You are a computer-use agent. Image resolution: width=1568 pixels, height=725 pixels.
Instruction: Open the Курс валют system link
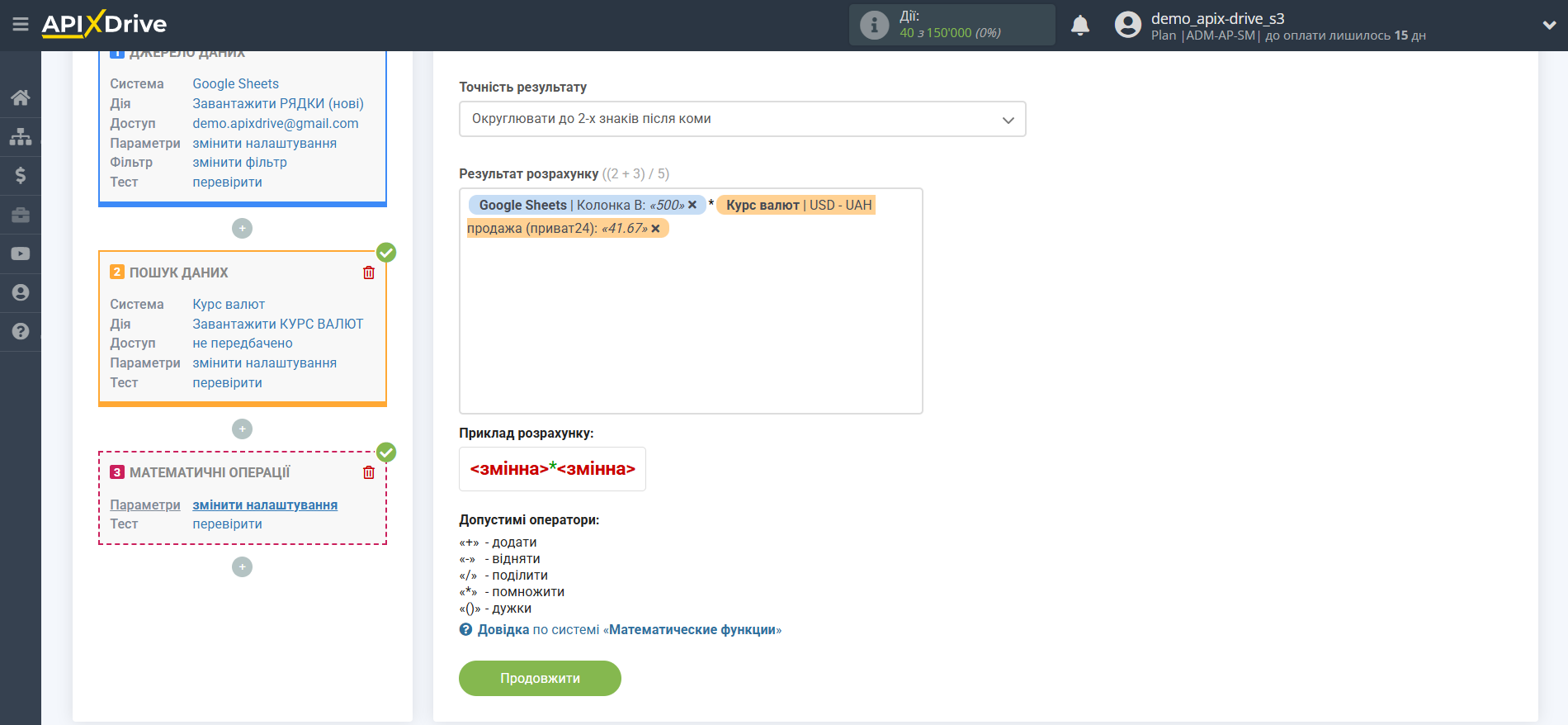(229, 304)
